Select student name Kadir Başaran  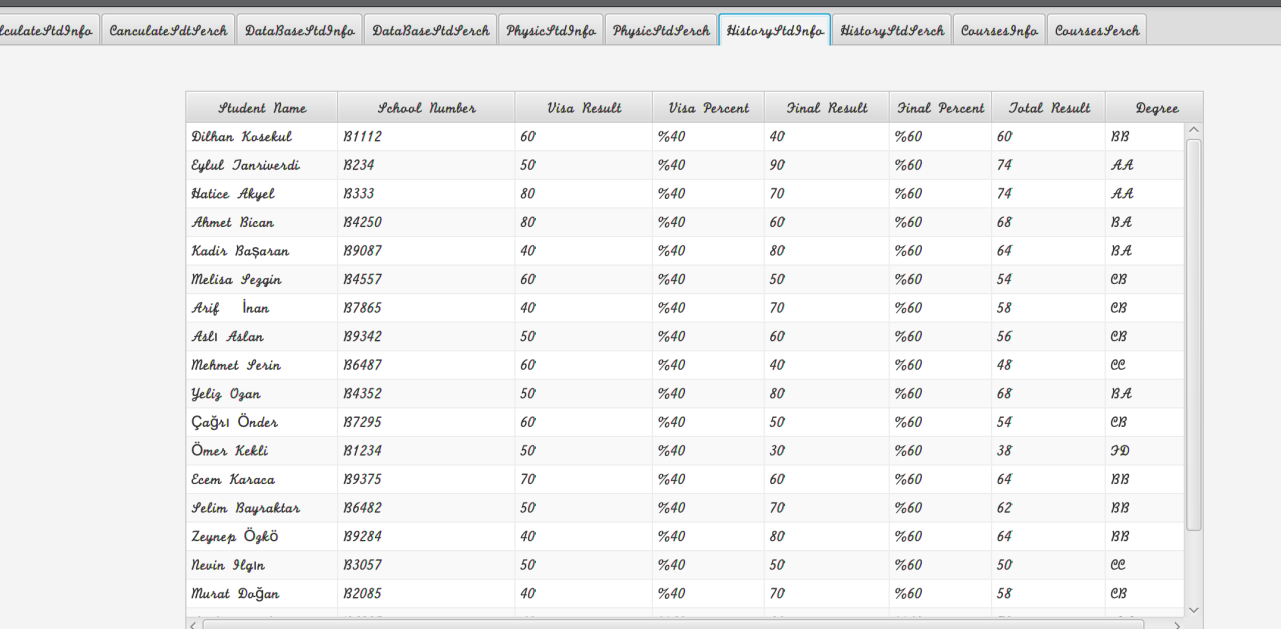(x=240, y=251)
